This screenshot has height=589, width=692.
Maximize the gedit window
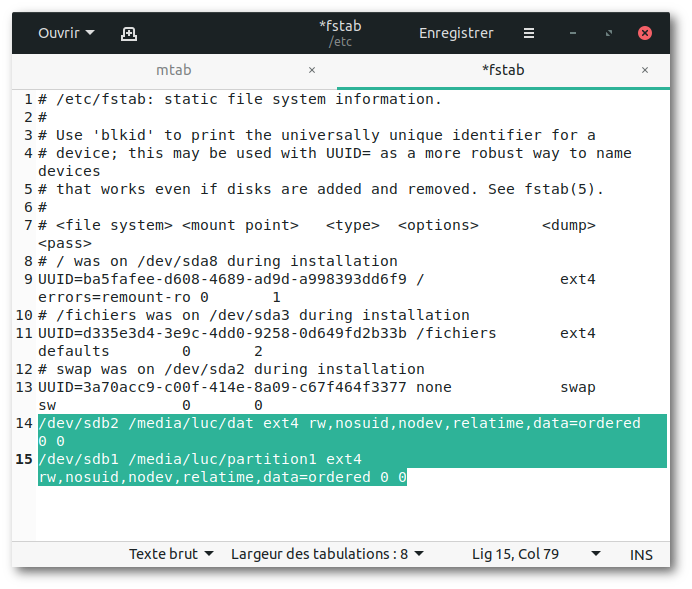click(609, 33)
